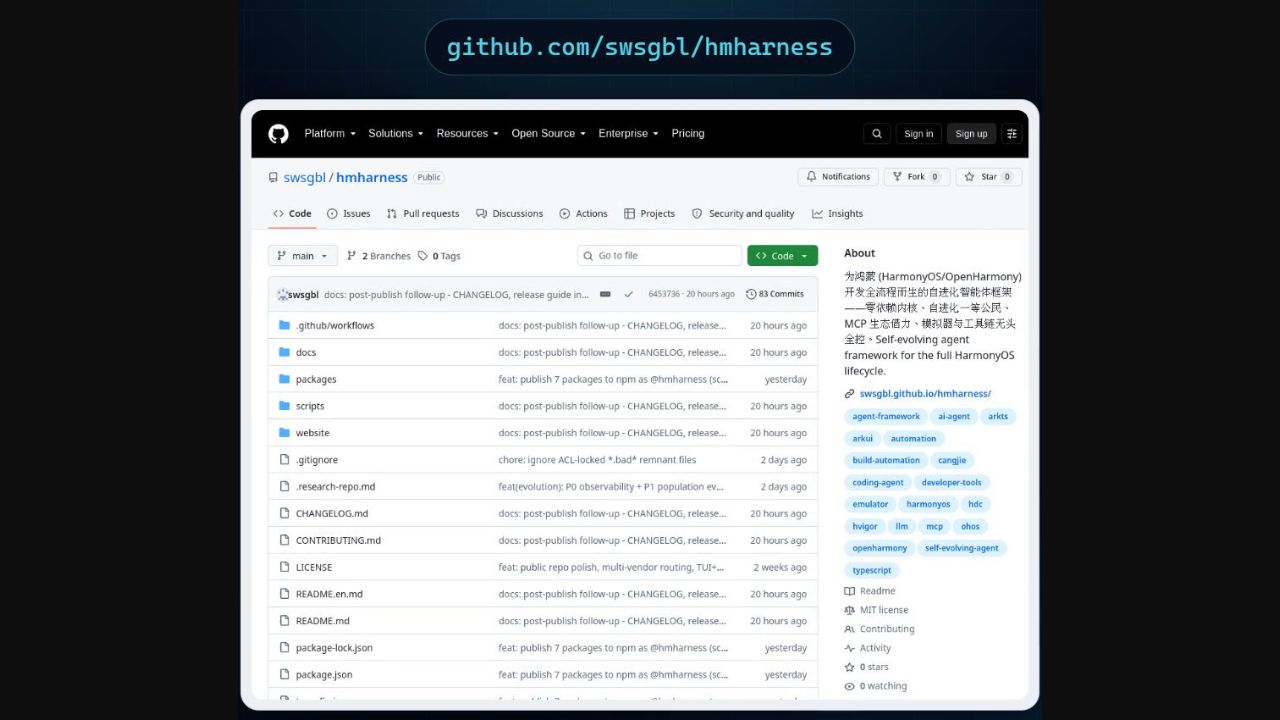View the 0 Tags link
1280x720 pixels.
coord(439,256)
